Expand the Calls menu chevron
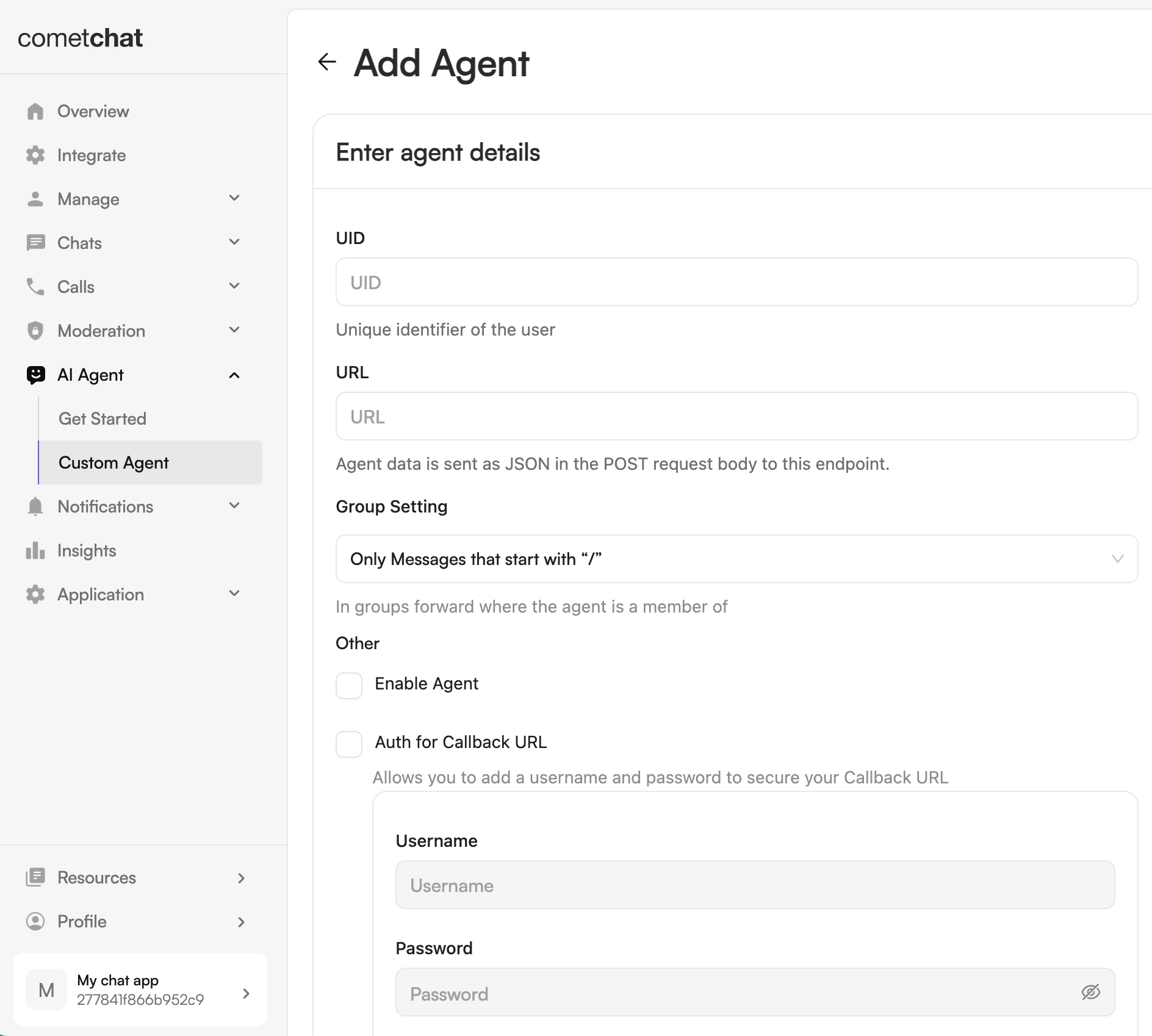This screenshot has width=1152, height=1036. (234, 286)
